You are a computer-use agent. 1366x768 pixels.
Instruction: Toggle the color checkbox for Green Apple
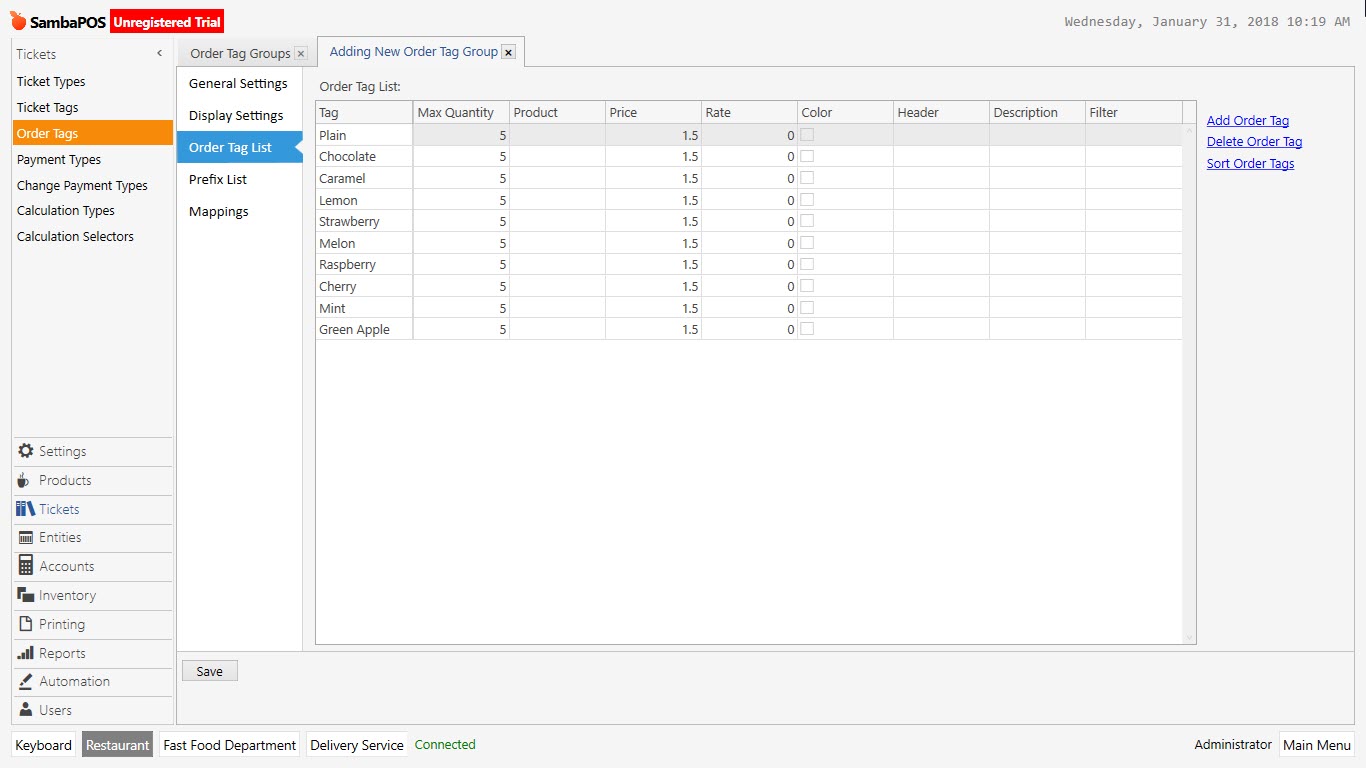pos(807,329)
